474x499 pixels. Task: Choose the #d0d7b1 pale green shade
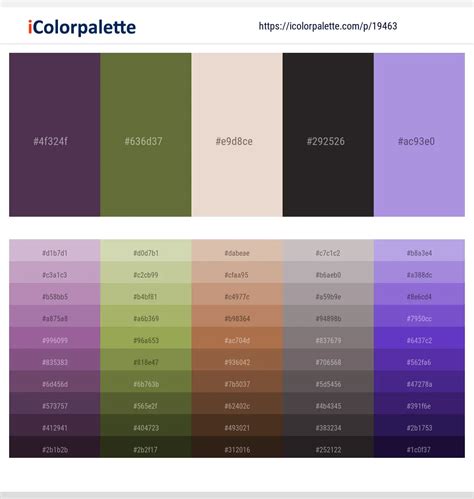pos(146,250)
